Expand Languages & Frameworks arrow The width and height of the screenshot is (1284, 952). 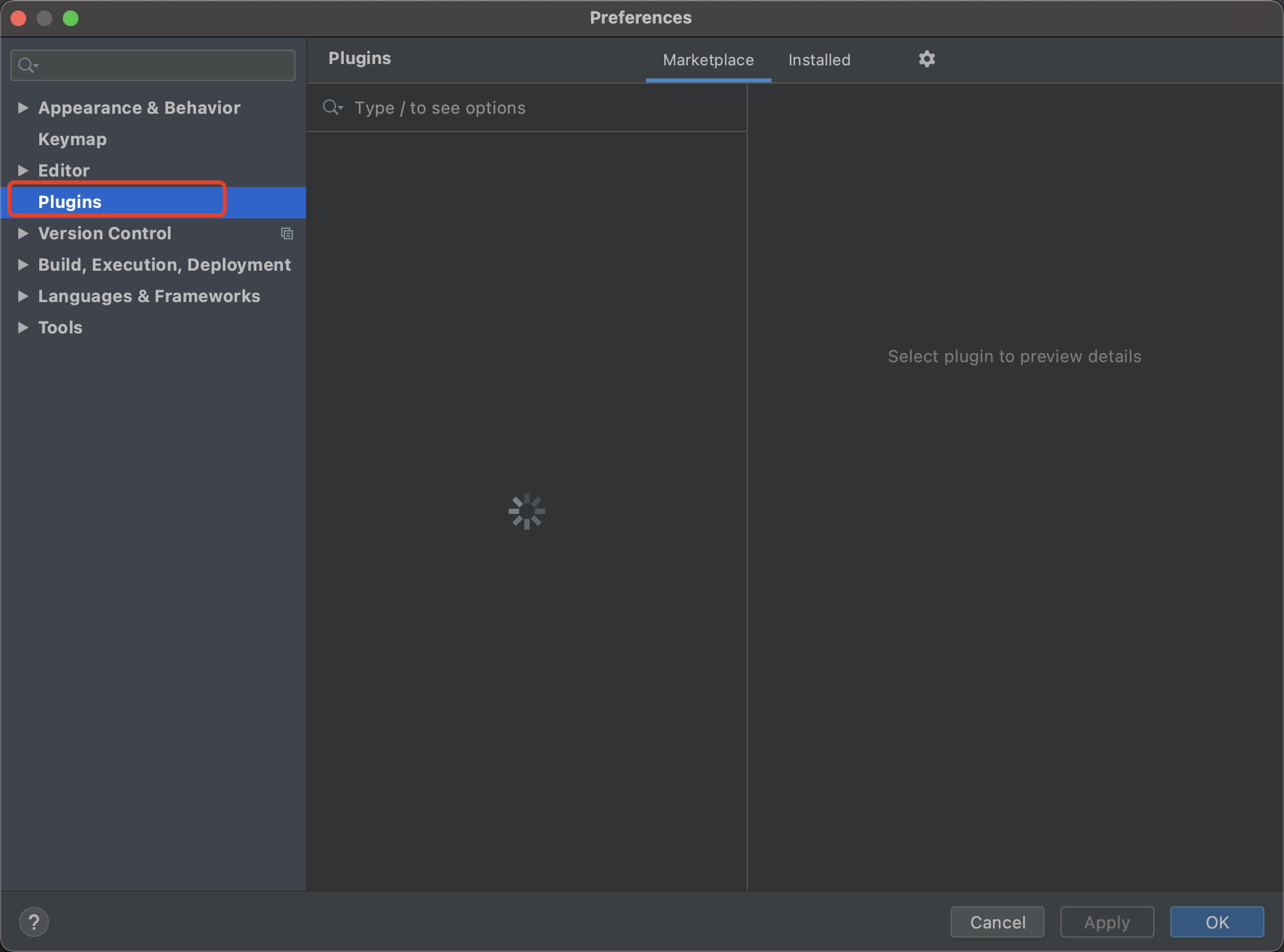coord(23,296)
